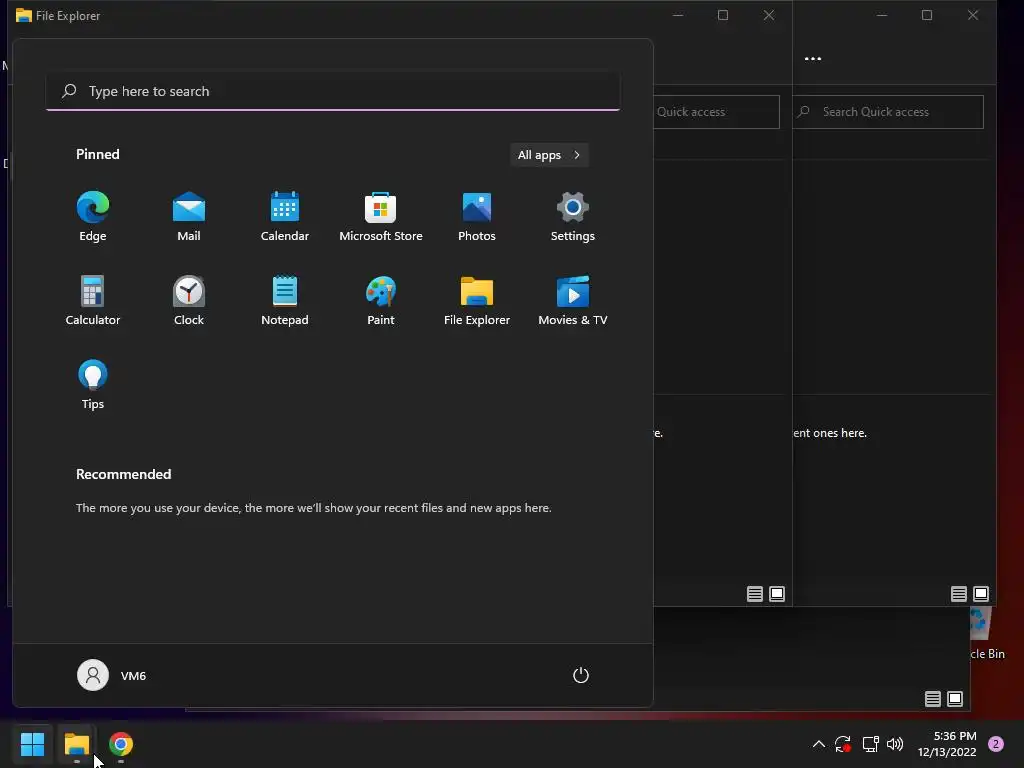1024x768 pixels.
Task: Switch to details view in rightmost File Explorer
Action: coord(959,594)
